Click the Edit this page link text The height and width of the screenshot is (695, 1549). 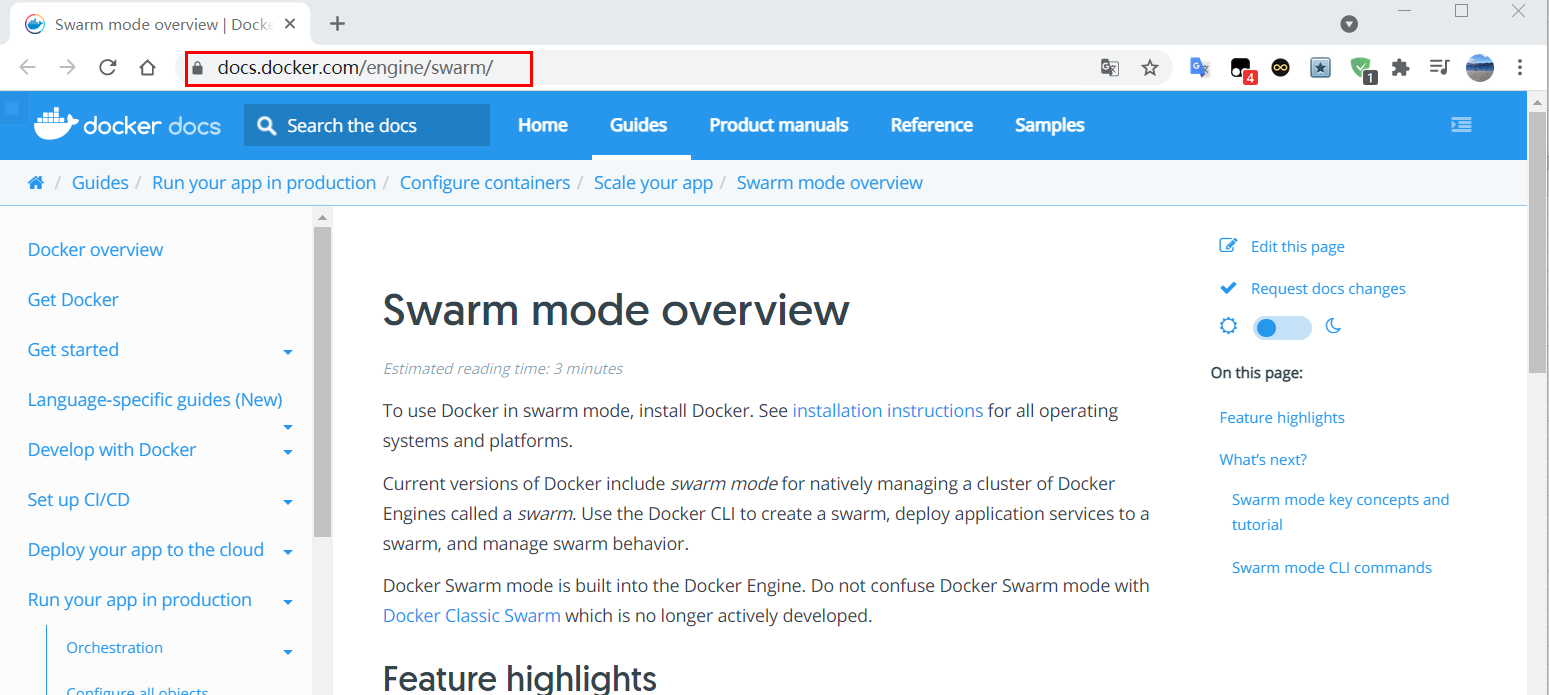(x=1298, y=246)
